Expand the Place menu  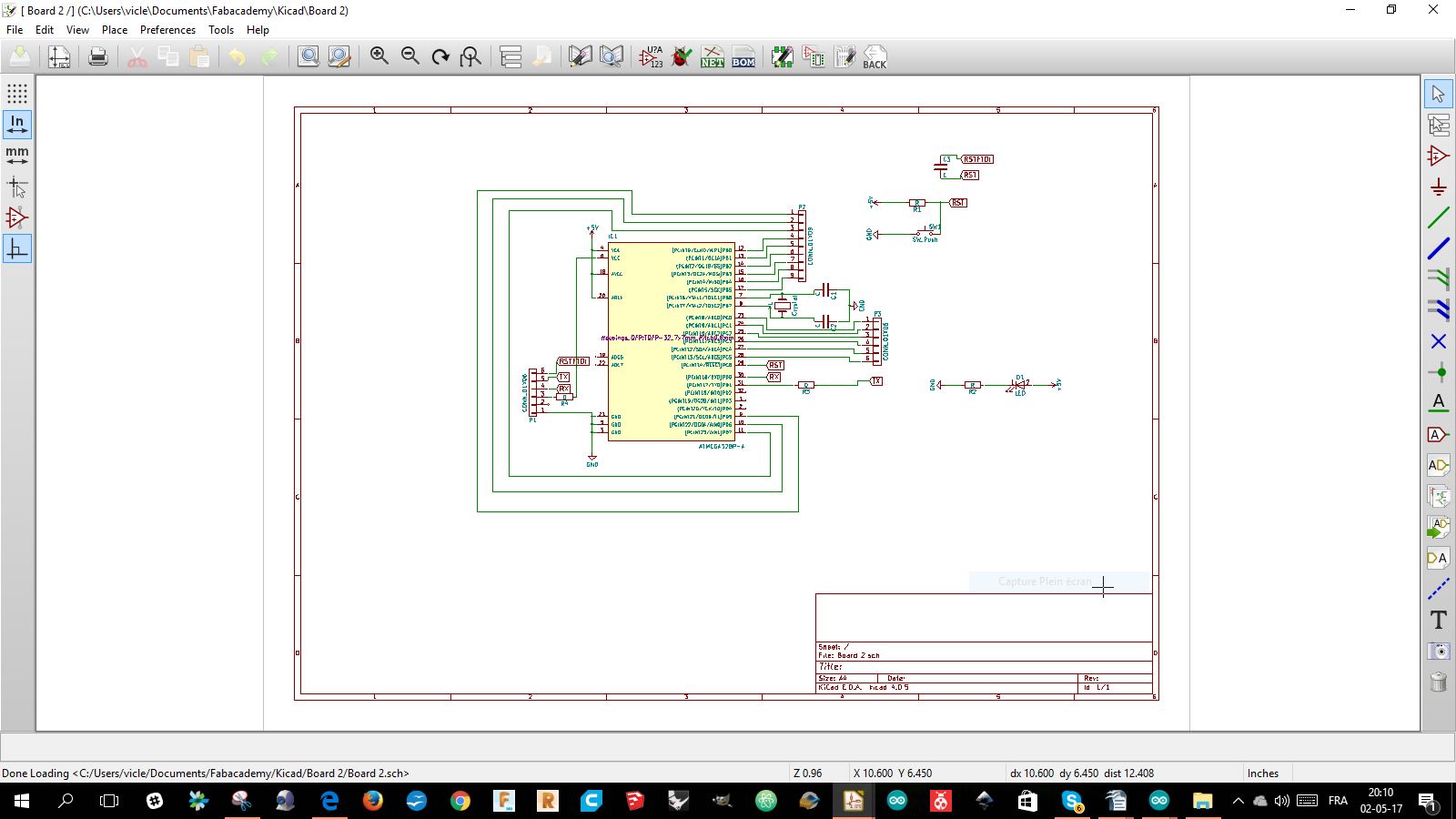pos(115,30)
